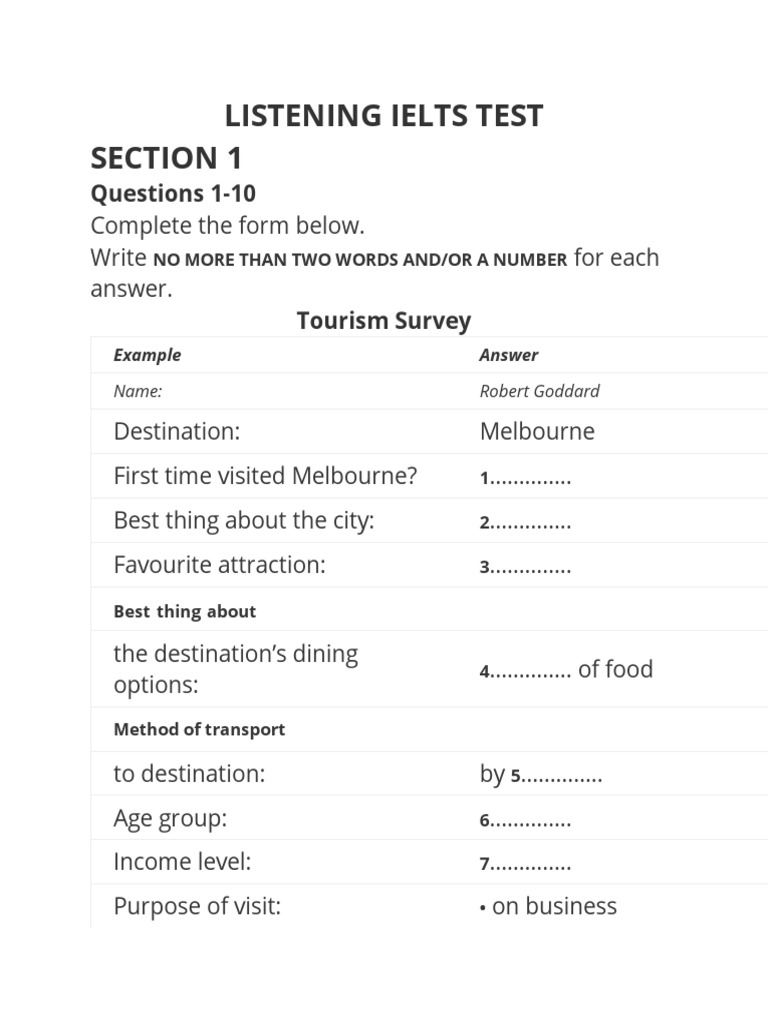Click the 'LISTENING IELTS TEST' title
The width and height of the screenshot is (768, 1024).
384,116
